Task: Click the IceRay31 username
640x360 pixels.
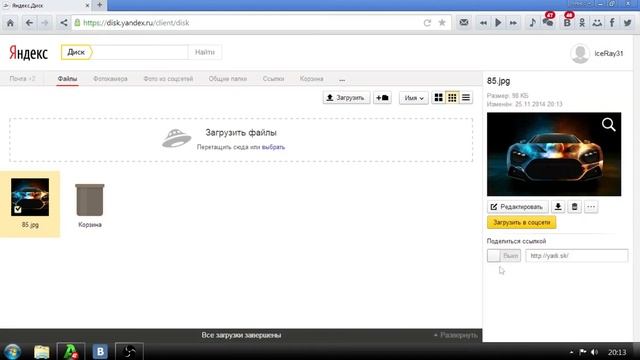Action: pyautogui.click(x=609, y=53)
